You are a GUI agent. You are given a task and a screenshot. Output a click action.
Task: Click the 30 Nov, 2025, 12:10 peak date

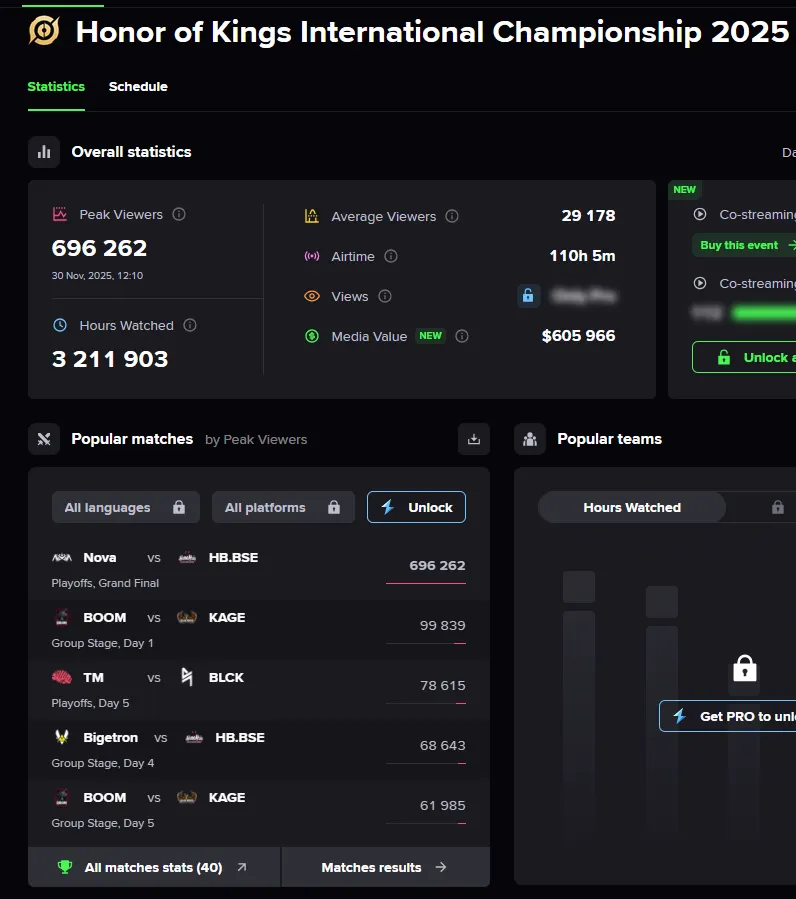97,276
